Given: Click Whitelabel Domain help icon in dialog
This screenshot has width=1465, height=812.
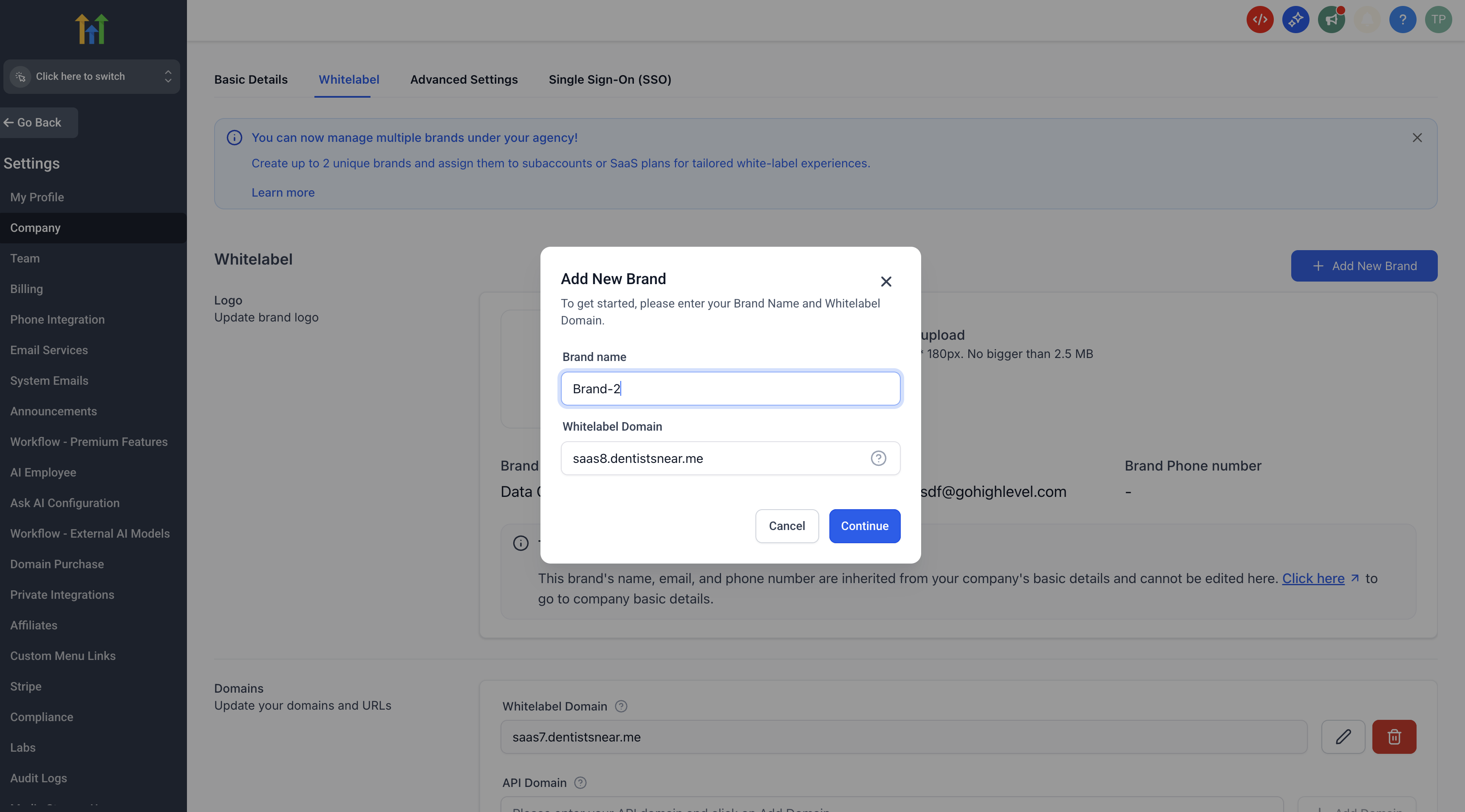Looking at the screenshot, I should pos(878,458).
